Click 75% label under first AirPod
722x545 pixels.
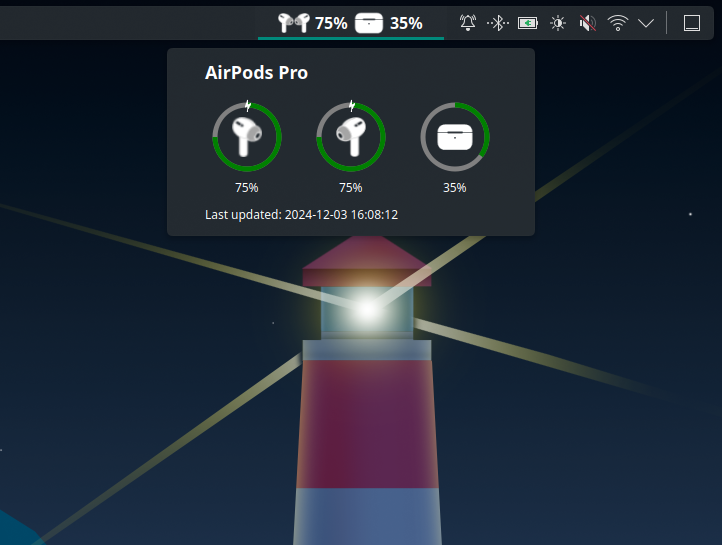point(247,188)
